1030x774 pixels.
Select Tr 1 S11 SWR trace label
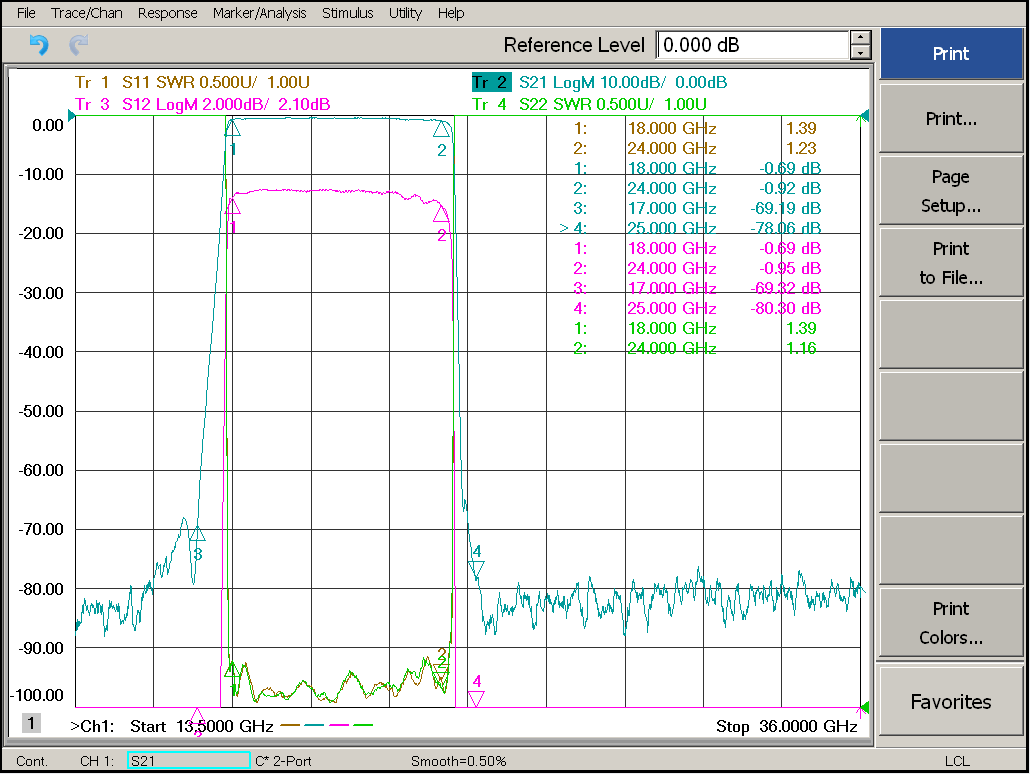192,82
